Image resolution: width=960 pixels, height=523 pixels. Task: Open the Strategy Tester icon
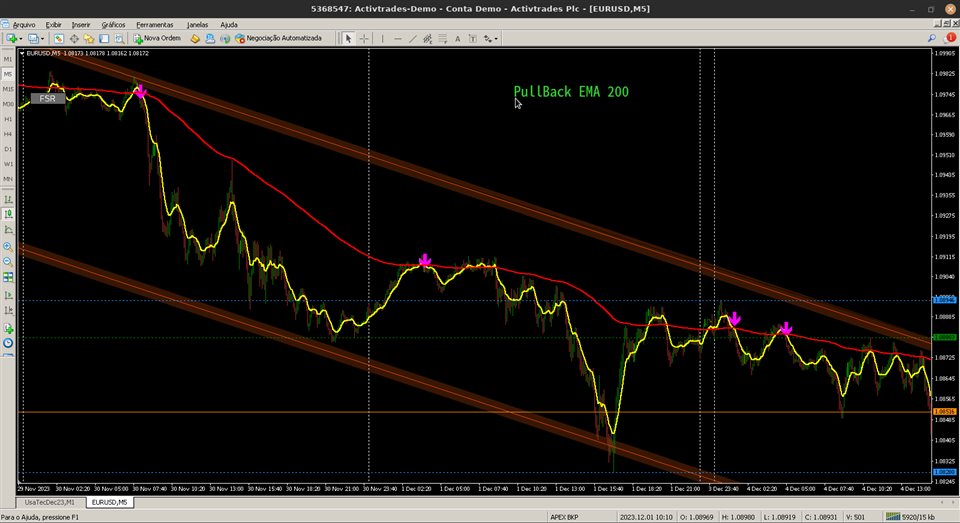tap(119, 39)
